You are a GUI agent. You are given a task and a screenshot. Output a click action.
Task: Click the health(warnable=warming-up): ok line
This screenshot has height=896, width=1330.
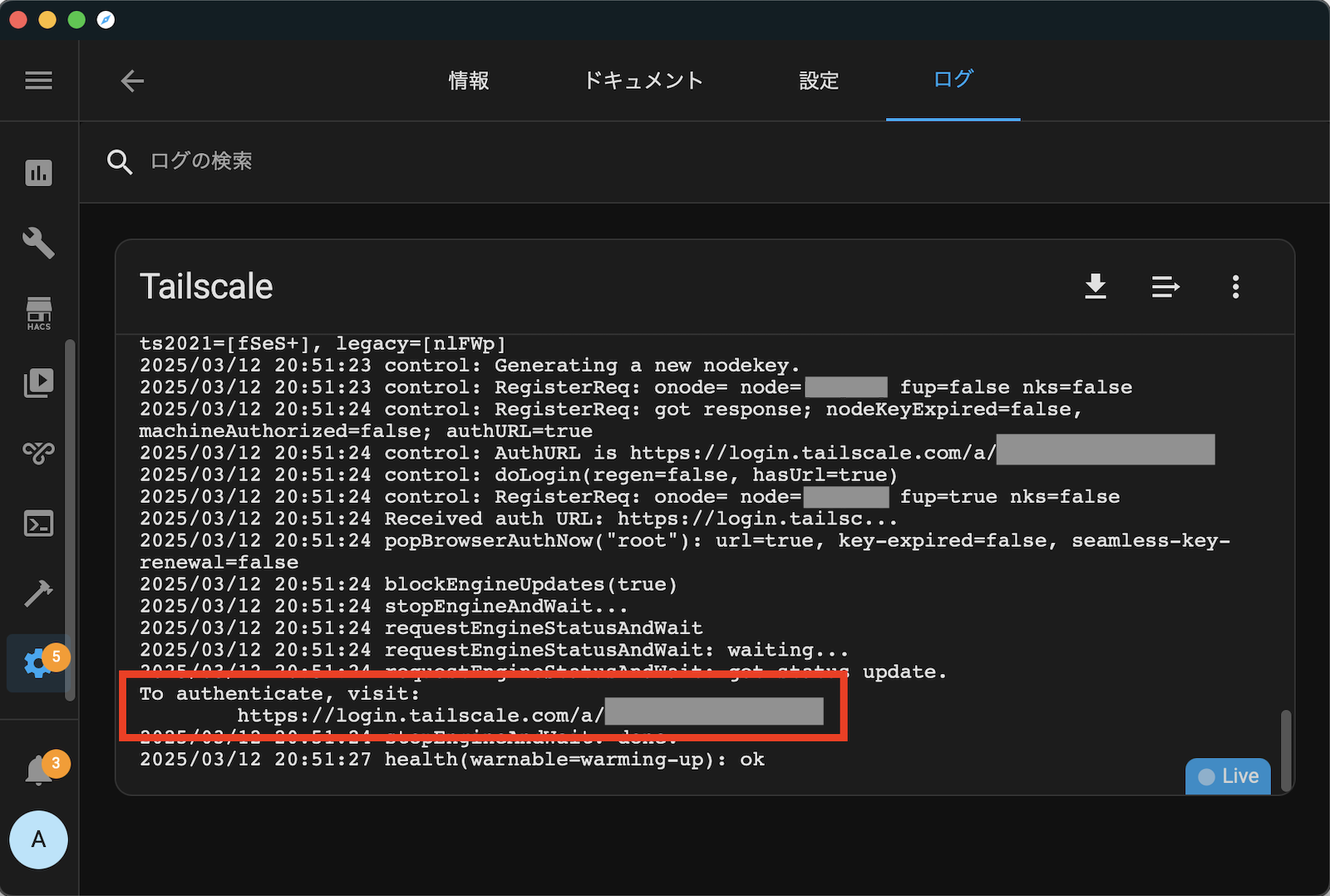pyautogui.click(x=452, y=759)
